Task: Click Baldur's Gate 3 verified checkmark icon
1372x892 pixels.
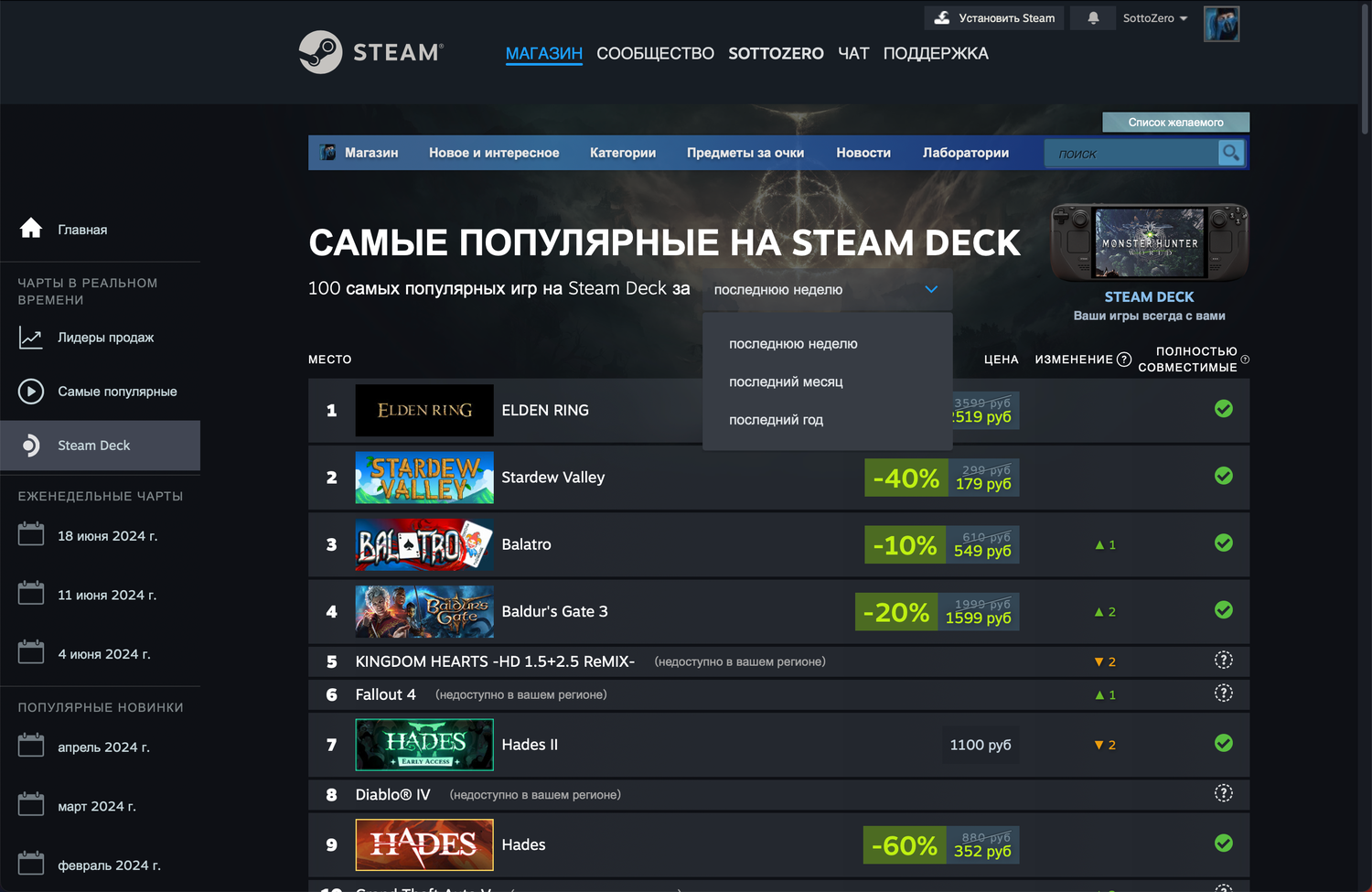Action: [1224, 610]
